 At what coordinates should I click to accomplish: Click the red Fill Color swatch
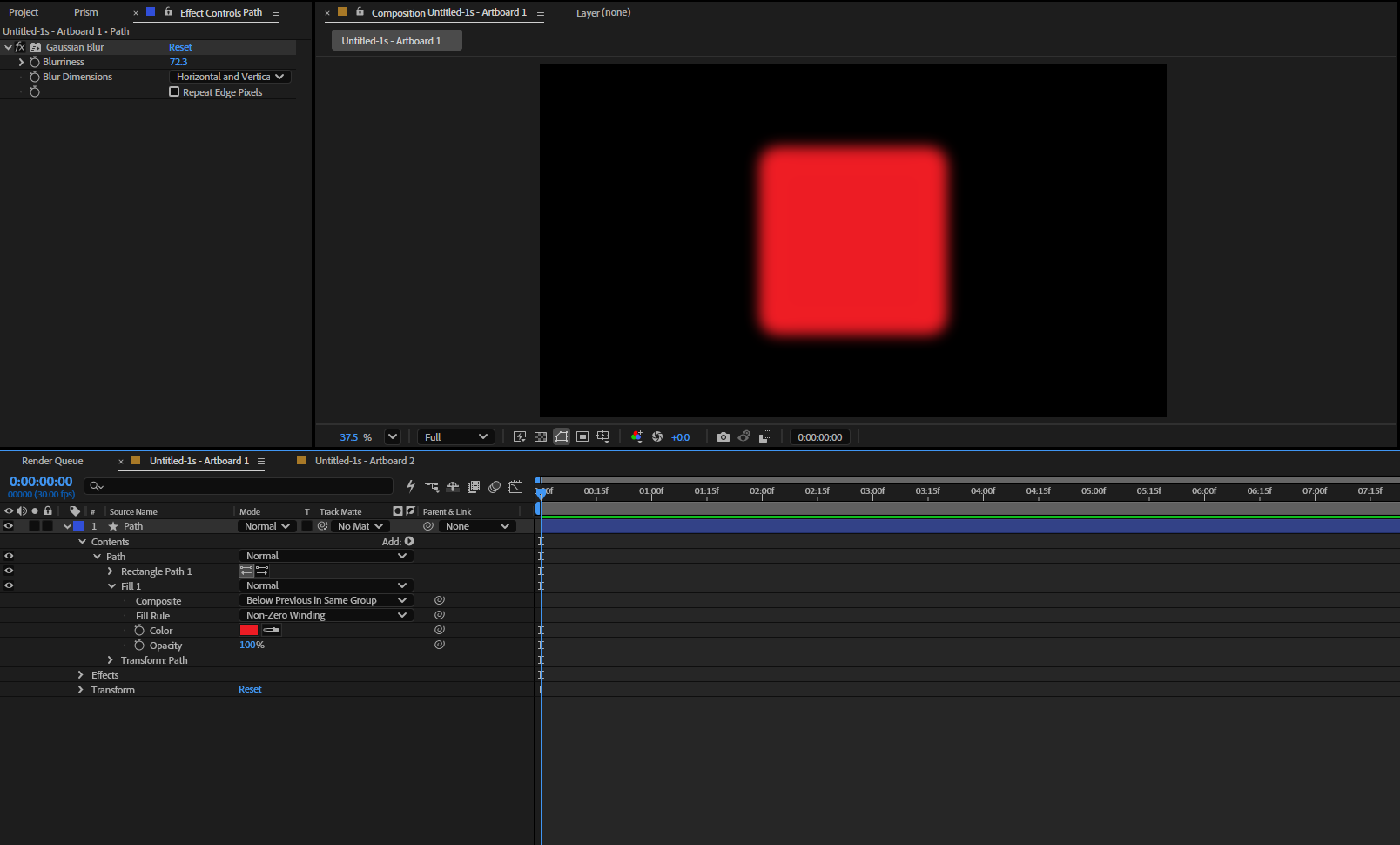249,630
